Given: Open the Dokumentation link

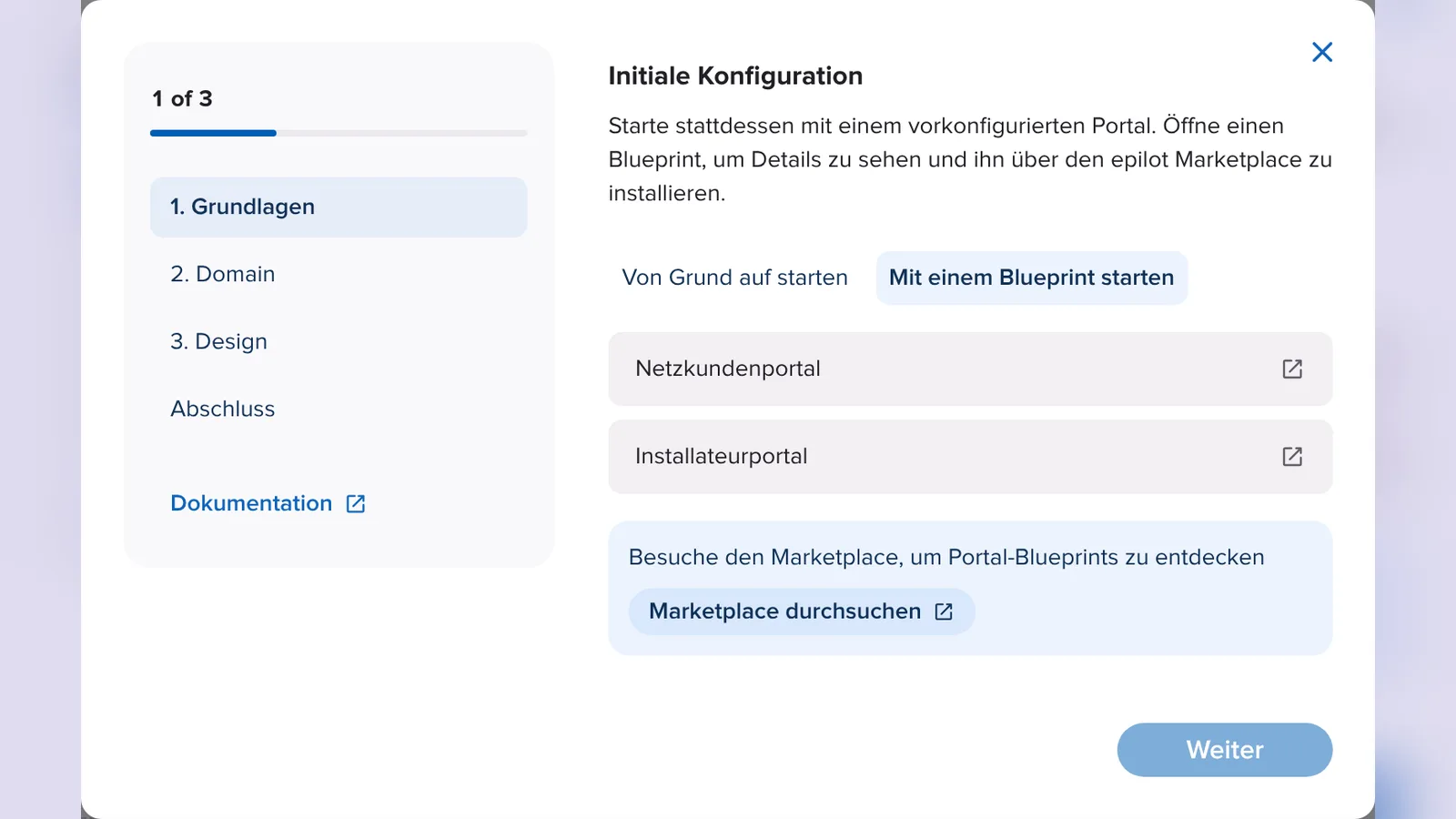Looking at the screenshot, I should 268,503.
